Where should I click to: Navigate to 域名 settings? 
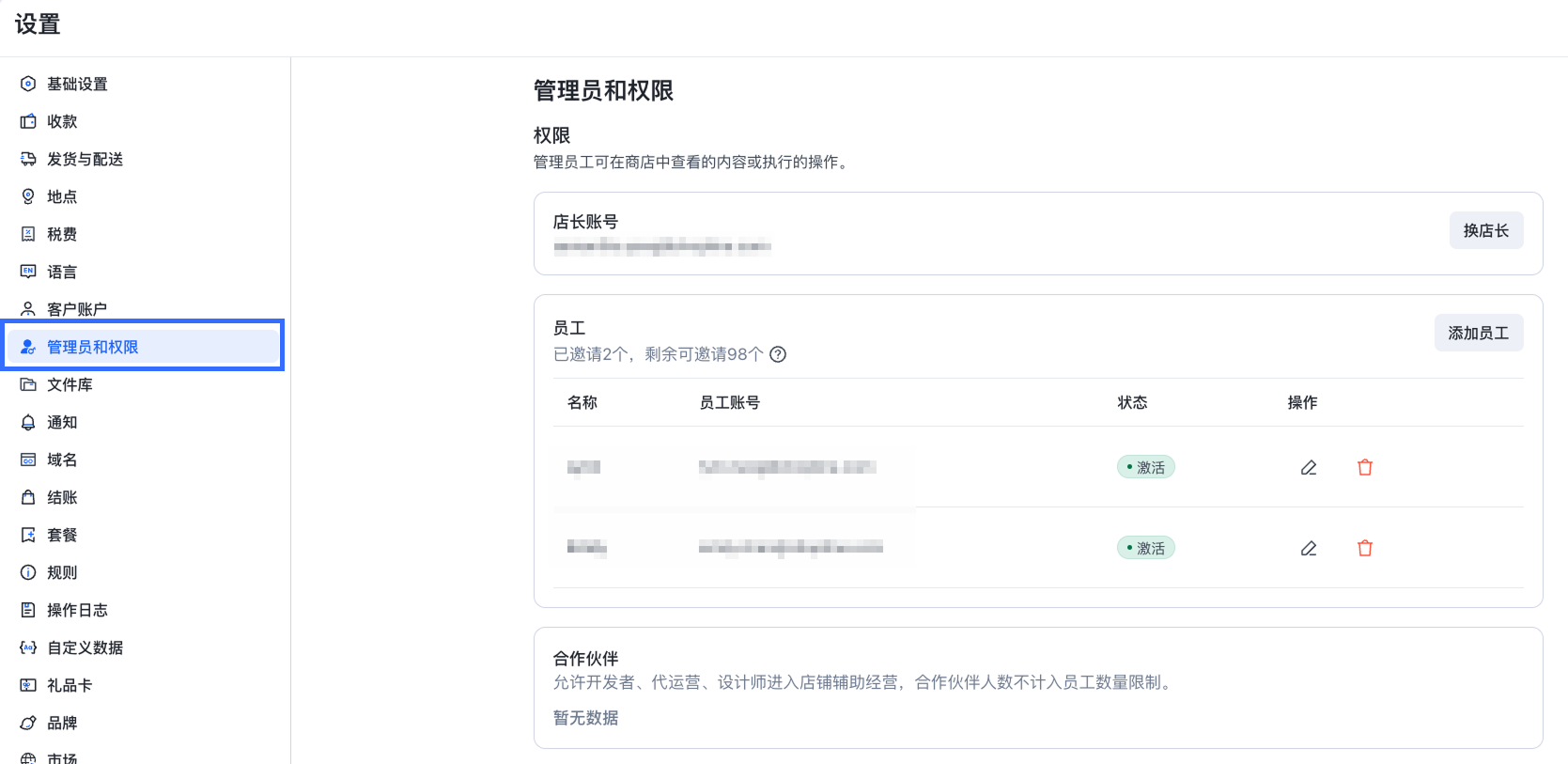[62, 460]
